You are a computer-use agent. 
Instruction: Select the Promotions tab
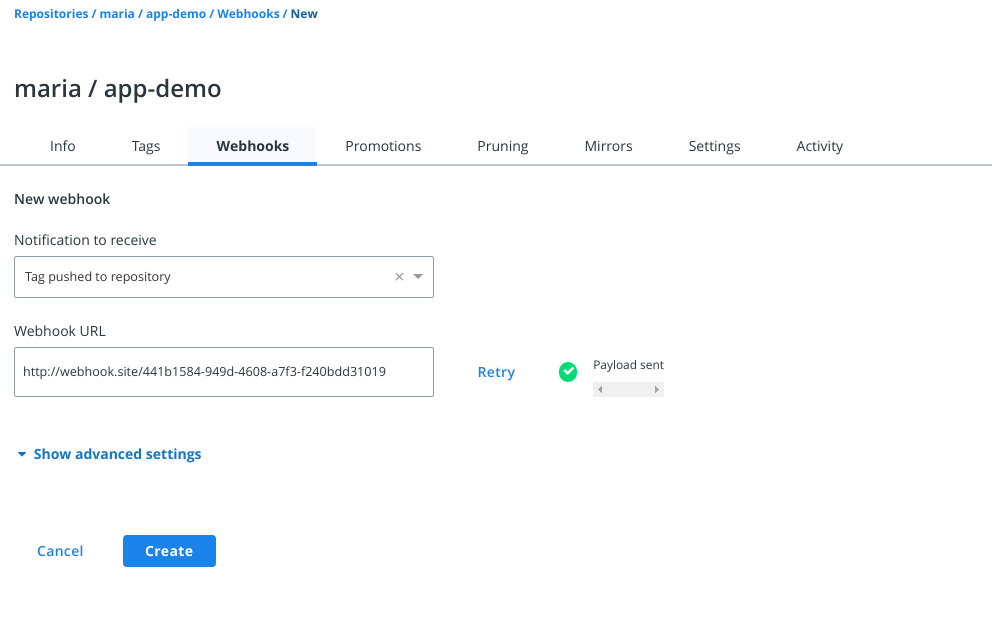[x=383, y=146]
